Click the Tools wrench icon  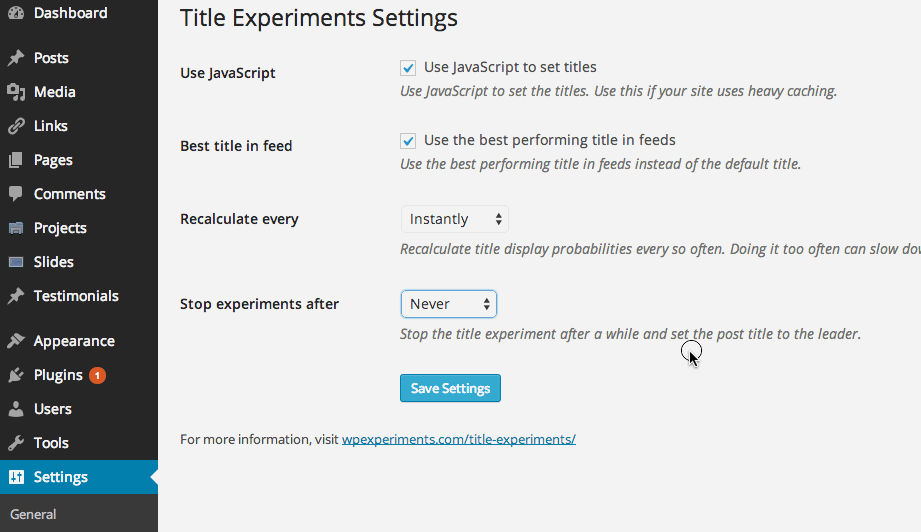pos(16,443)
